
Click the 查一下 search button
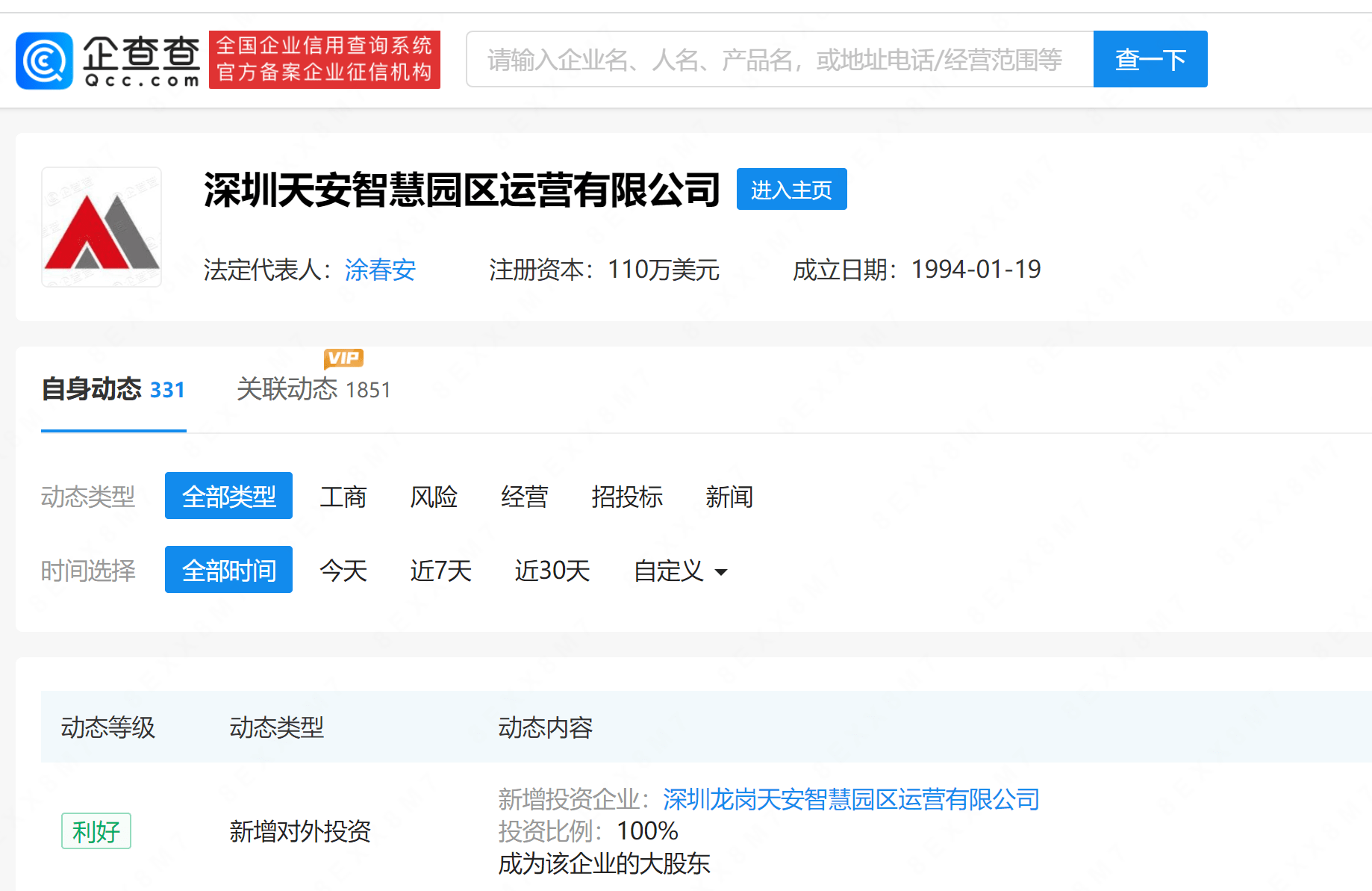pos(1150,59)
